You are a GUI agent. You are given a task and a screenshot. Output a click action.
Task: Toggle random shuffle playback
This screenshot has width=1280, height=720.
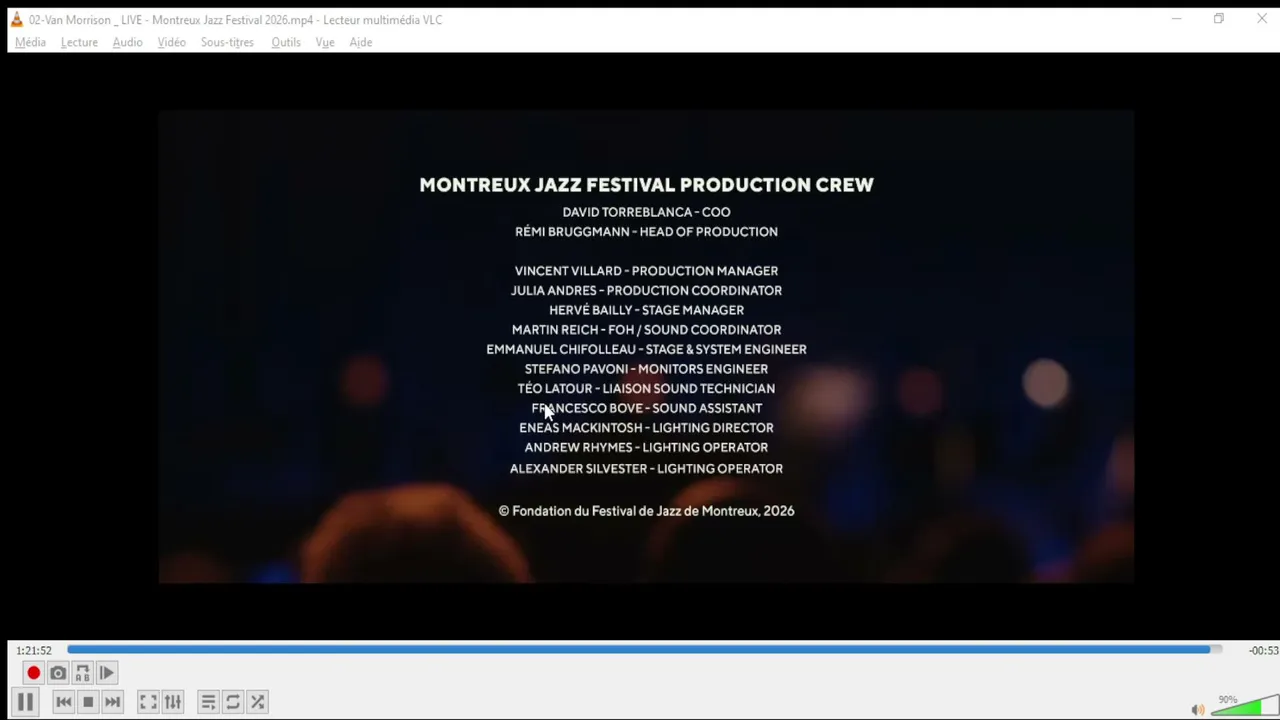point(257,702)
